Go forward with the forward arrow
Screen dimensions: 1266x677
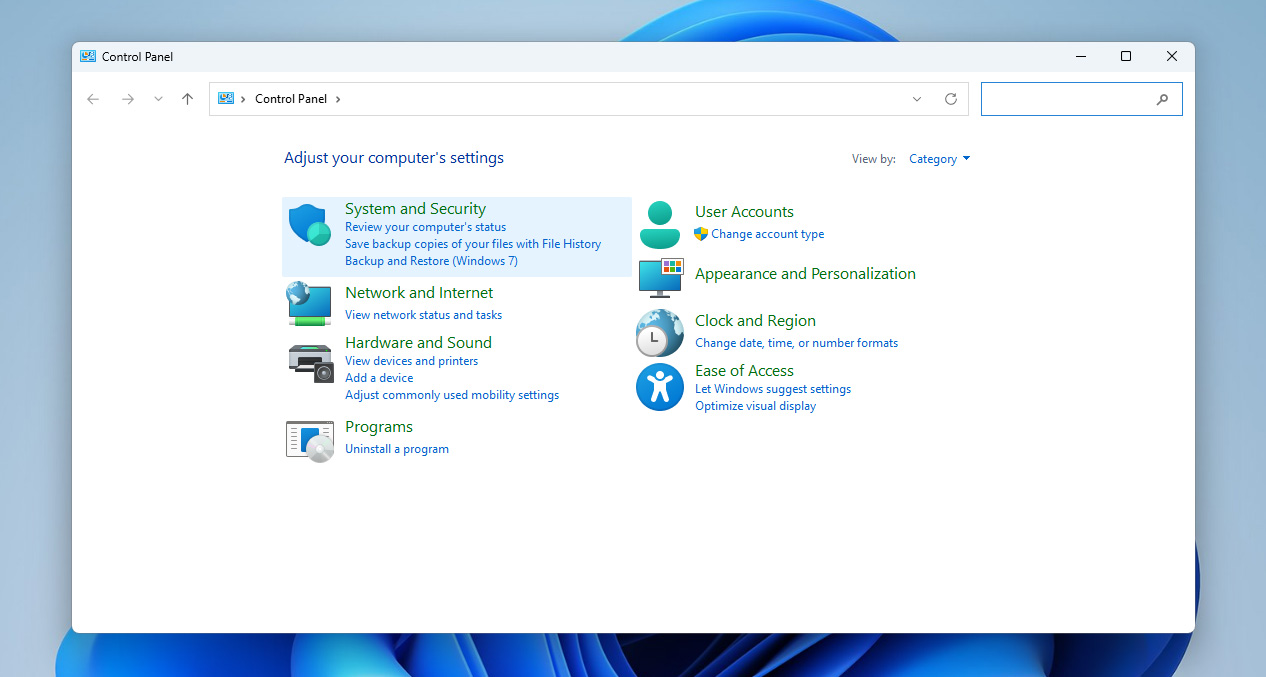coord(127,99)
